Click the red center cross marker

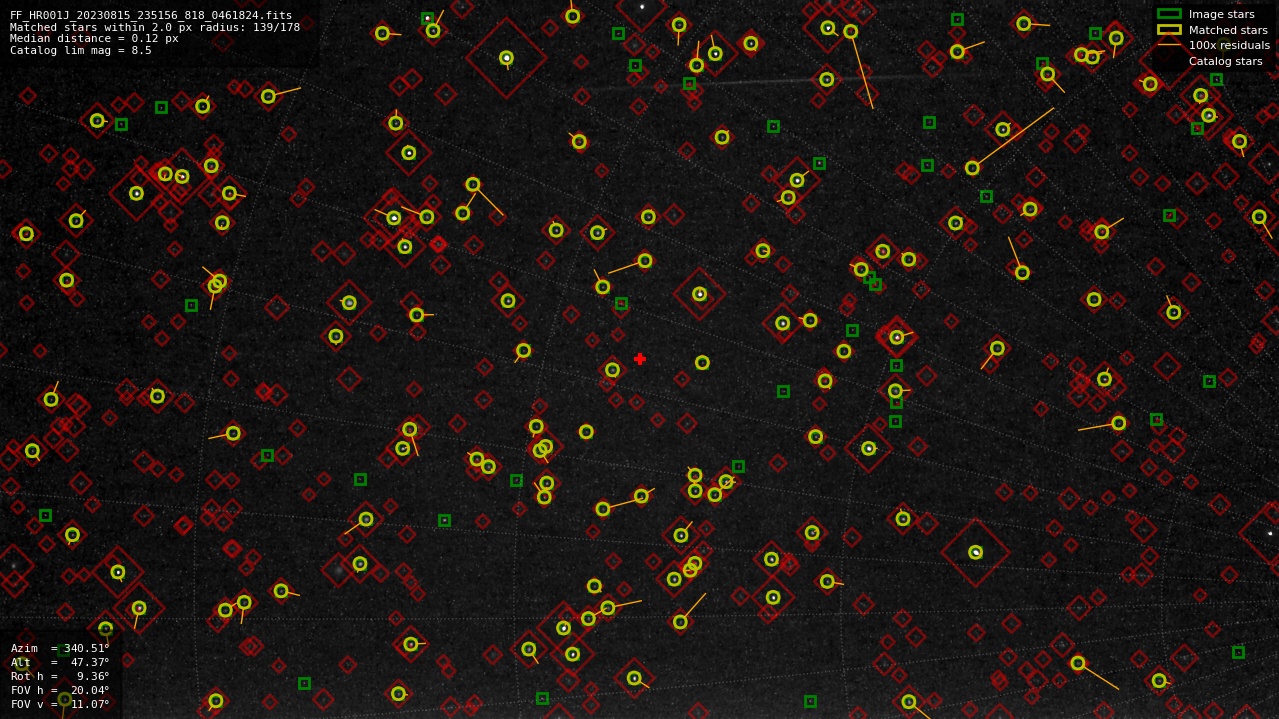click(640, 359)
